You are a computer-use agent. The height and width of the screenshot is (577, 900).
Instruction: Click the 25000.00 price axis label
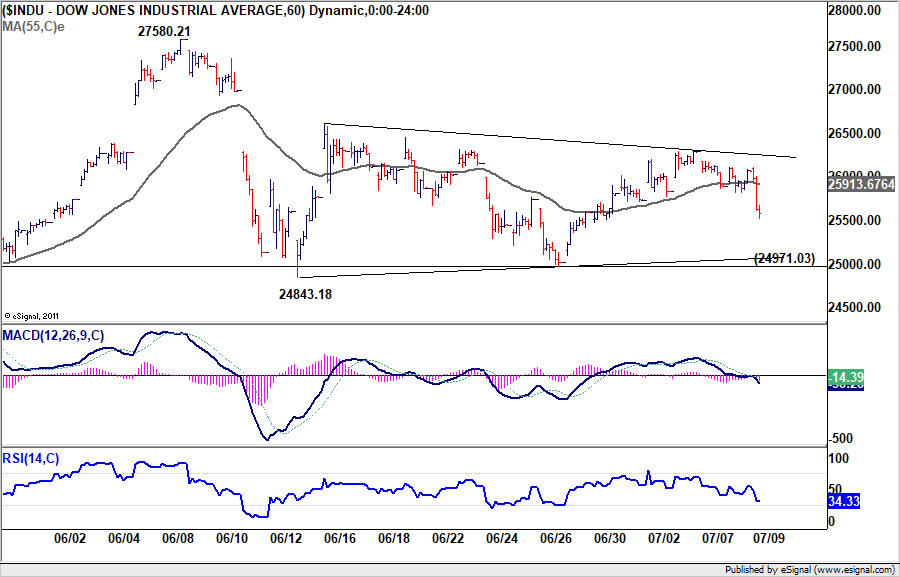click(x=855, y=264)
